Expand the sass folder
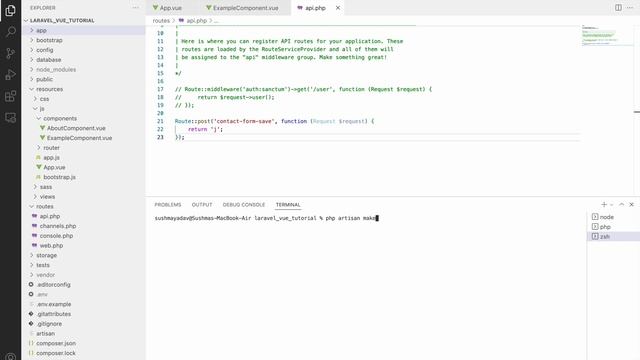The width and height of the screenshot is (640, 360). coord(83,187)
